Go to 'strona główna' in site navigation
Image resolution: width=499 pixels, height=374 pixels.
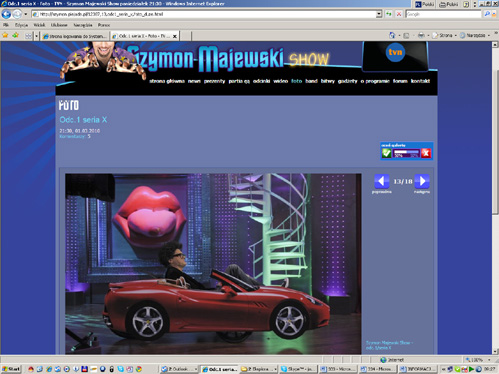tap(167, 81)
